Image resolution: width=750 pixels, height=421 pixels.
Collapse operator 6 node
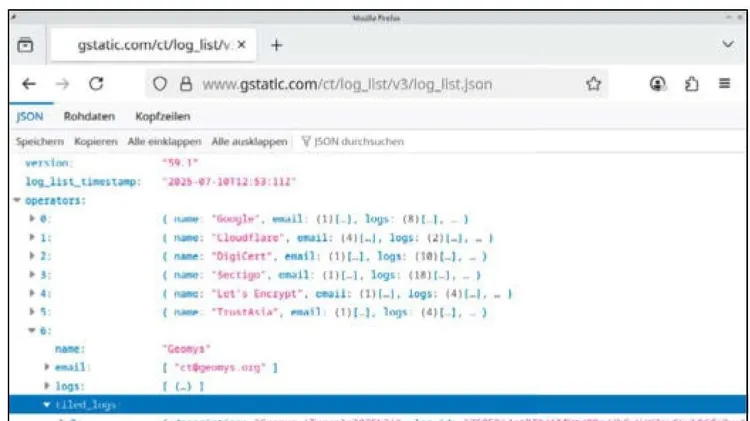[x=32, y=330]
